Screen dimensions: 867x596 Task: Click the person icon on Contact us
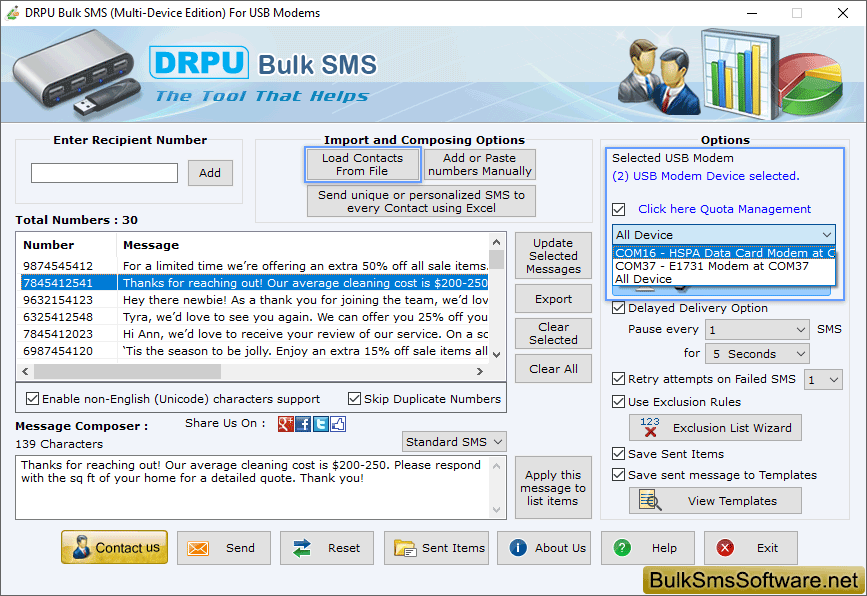coord(81,547)
